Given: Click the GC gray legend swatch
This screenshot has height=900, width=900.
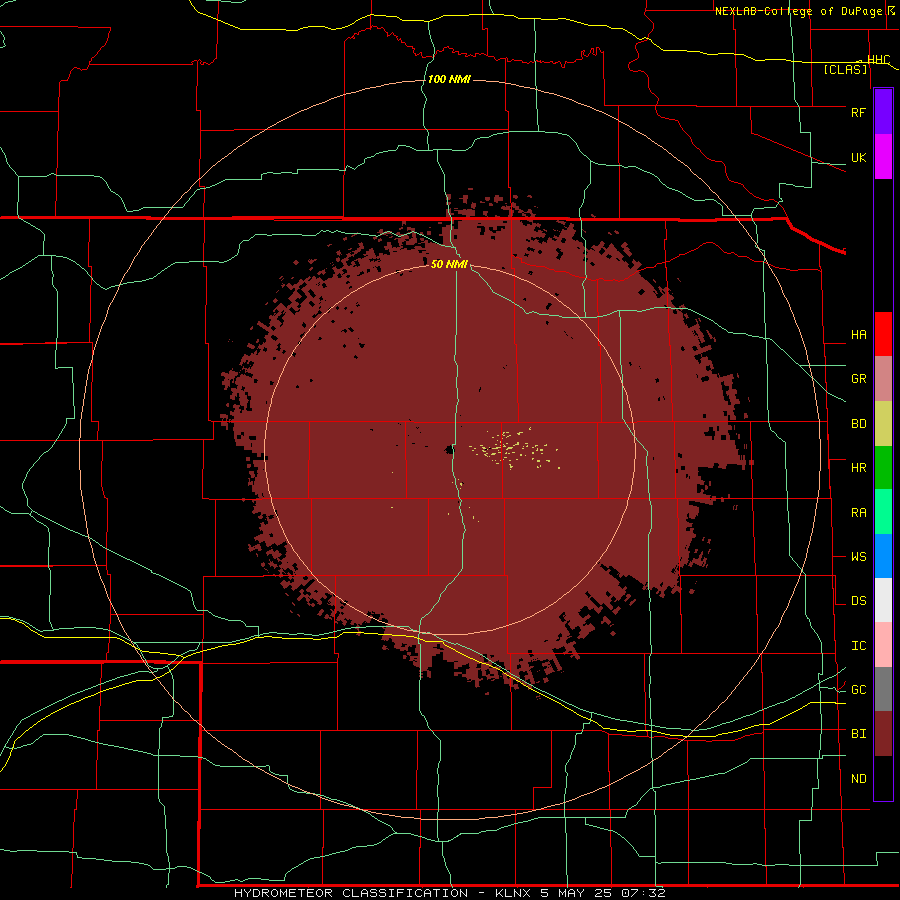Looking at the screenshot, I should click(883, 689).
